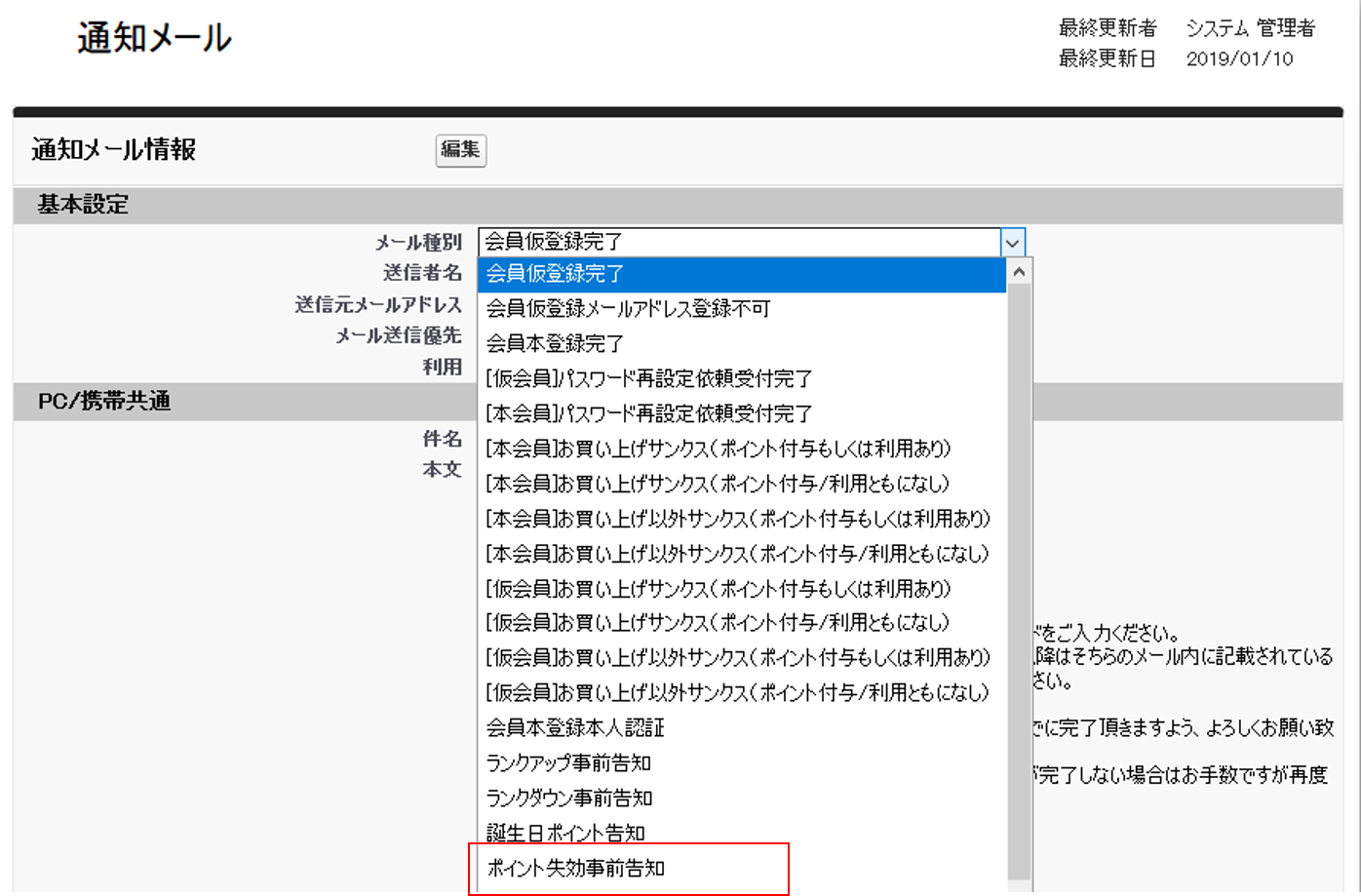Click the dropdown list scrollbar track
Screen dimensions: 1361x896
pyautogui.click(x=1019, y=585)
